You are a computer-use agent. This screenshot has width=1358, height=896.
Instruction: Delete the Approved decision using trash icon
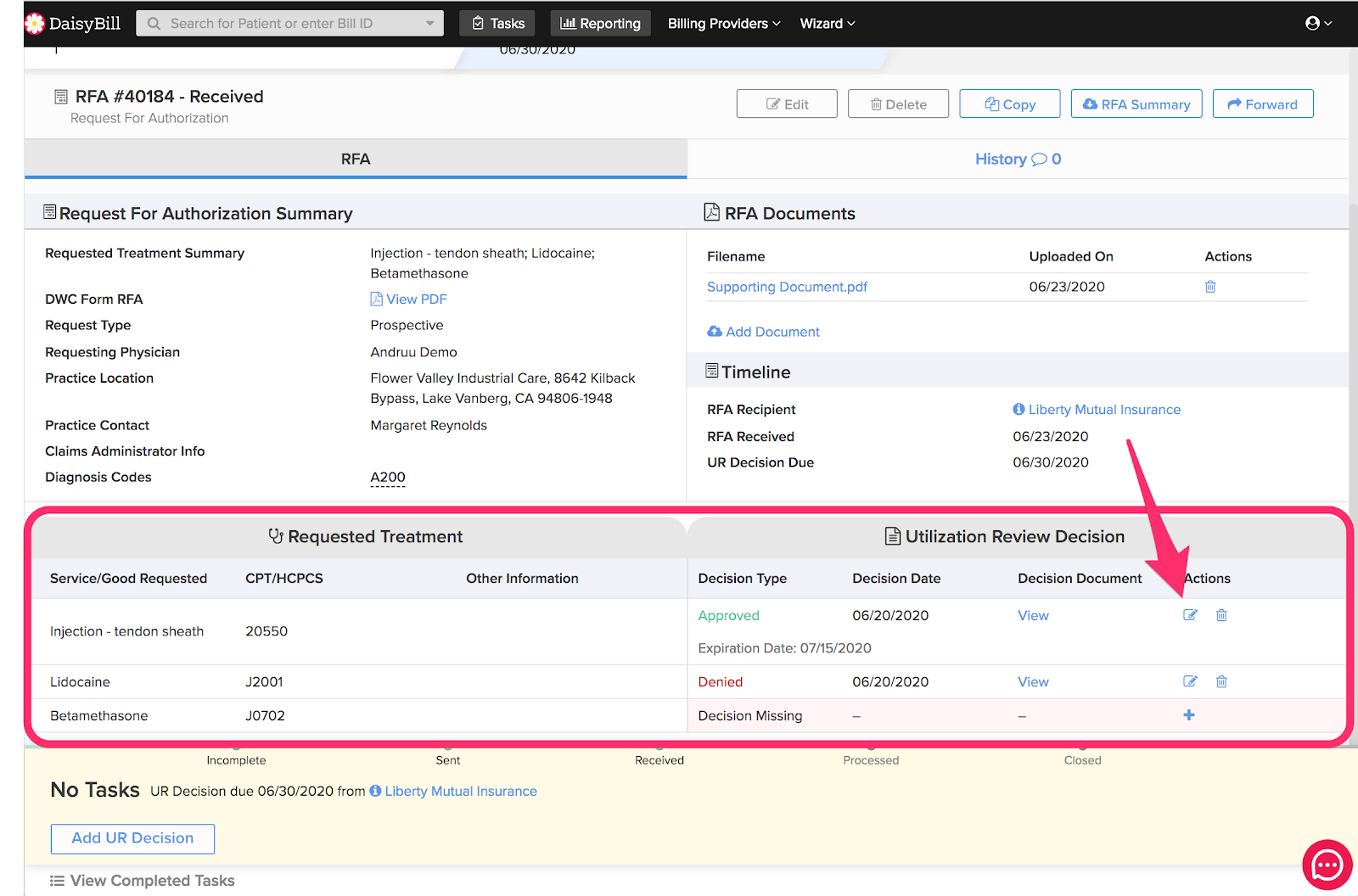(1221, 615)
